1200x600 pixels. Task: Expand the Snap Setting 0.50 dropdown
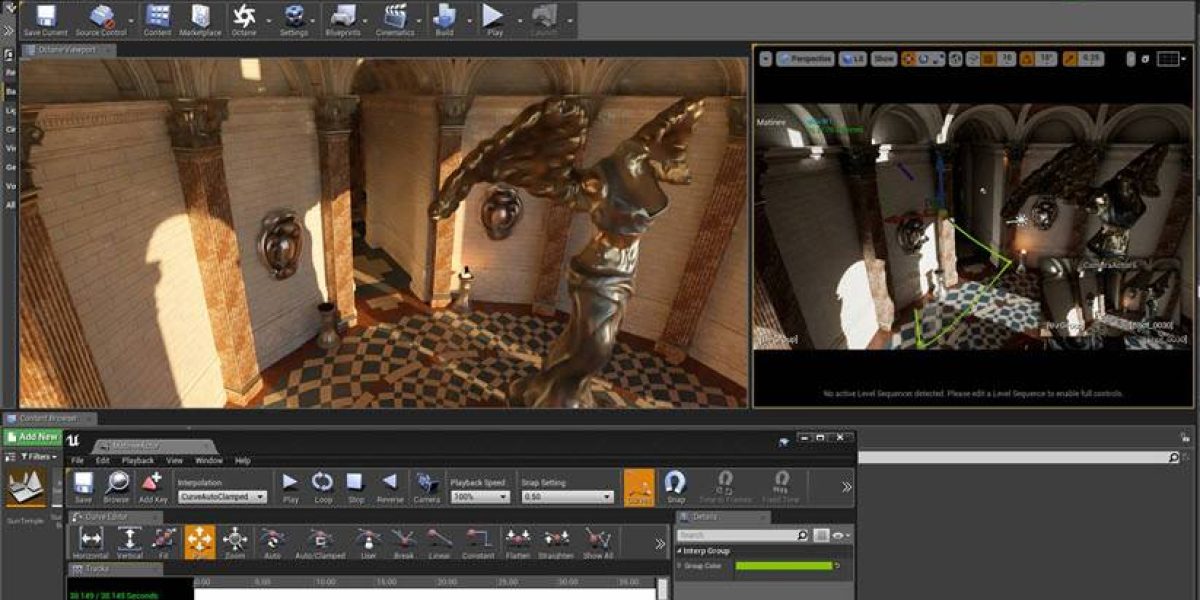tap(566, 497)
